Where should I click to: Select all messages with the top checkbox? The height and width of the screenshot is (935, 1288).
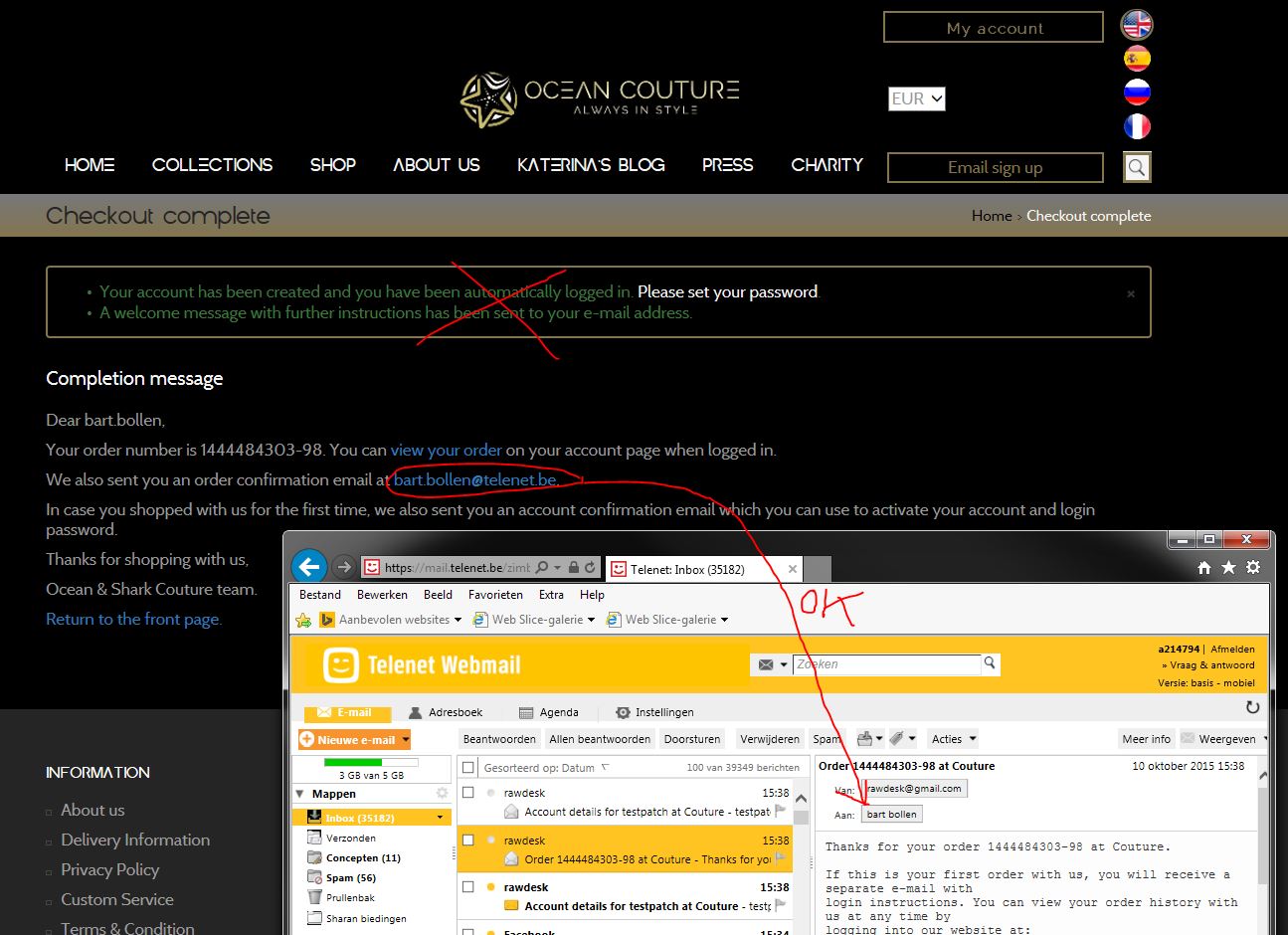pyautogui.click(x=467, y=767)
